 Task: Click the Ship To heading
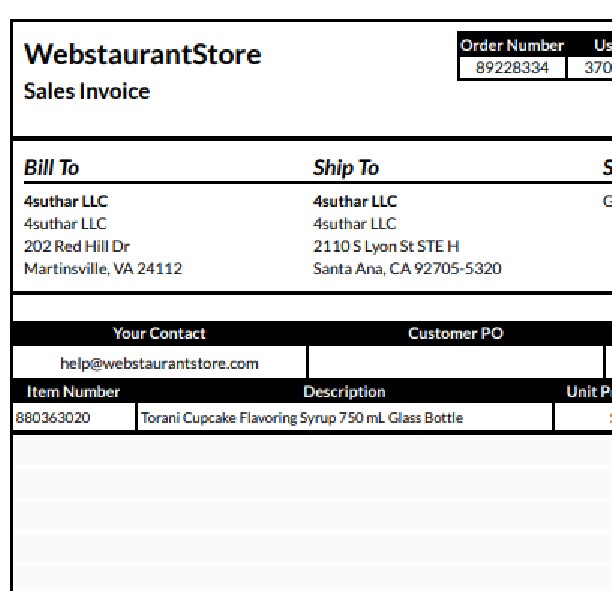click(x=346, y=168)
